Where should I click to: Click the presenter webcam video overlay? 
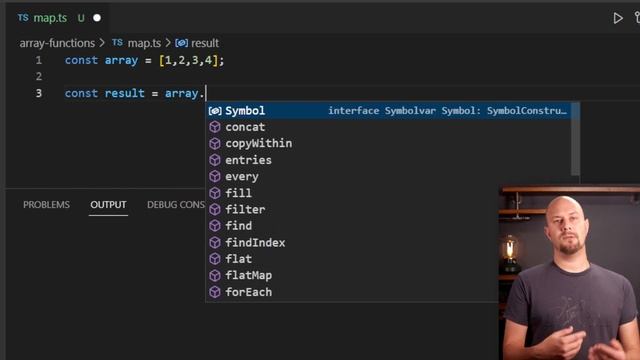[x=569, y=273]
